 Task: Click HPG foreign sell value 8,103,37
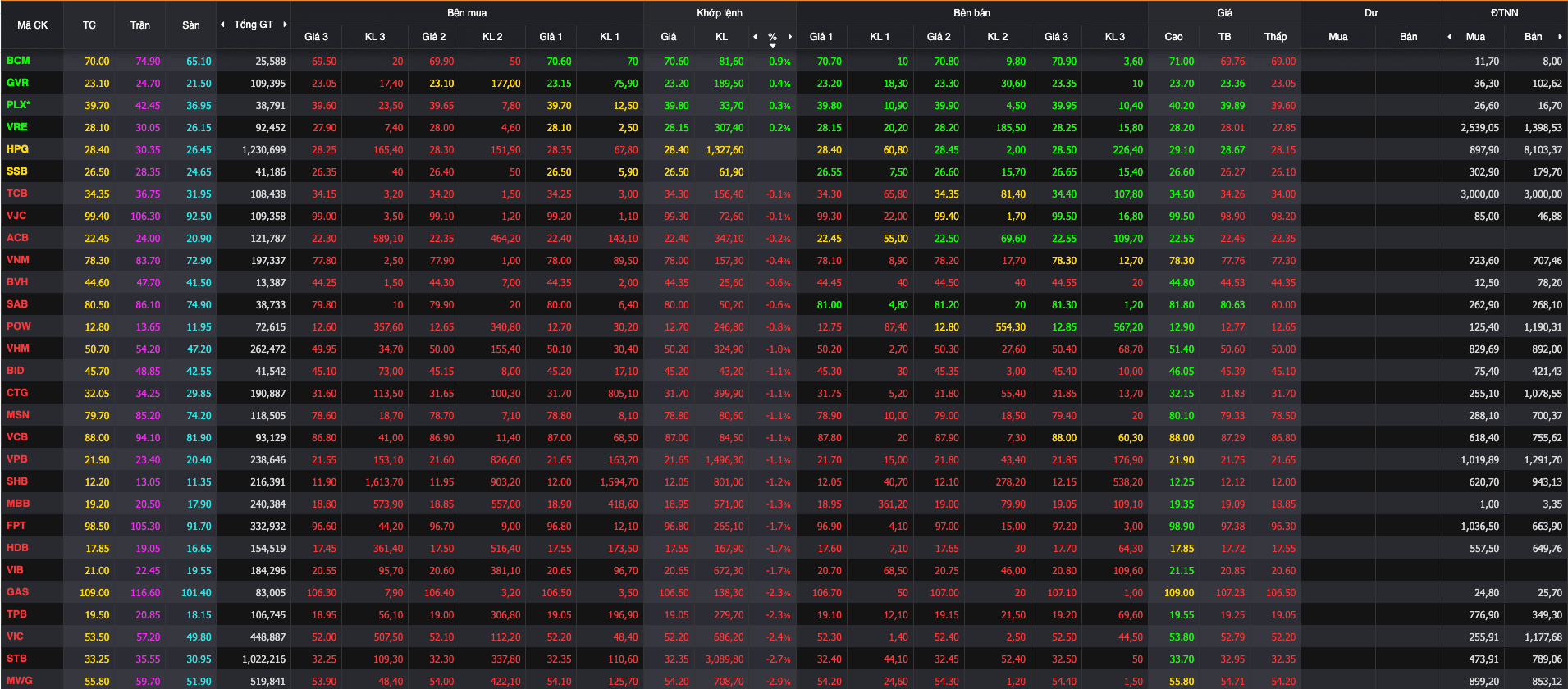[x=1543, y=150]
